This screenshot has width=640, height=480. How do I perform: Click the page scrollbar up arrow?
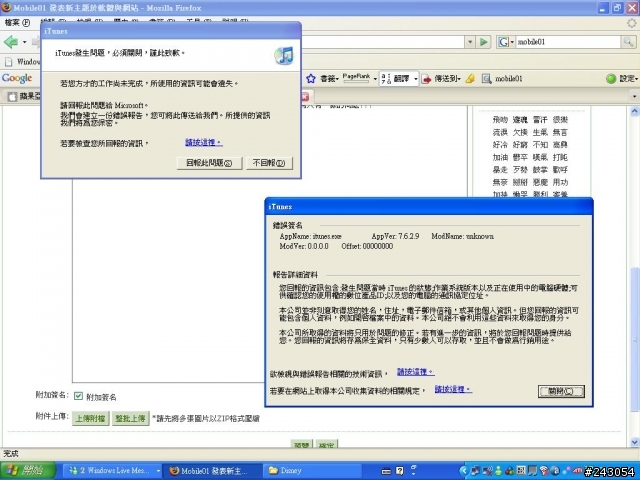[x=635, y=111]
